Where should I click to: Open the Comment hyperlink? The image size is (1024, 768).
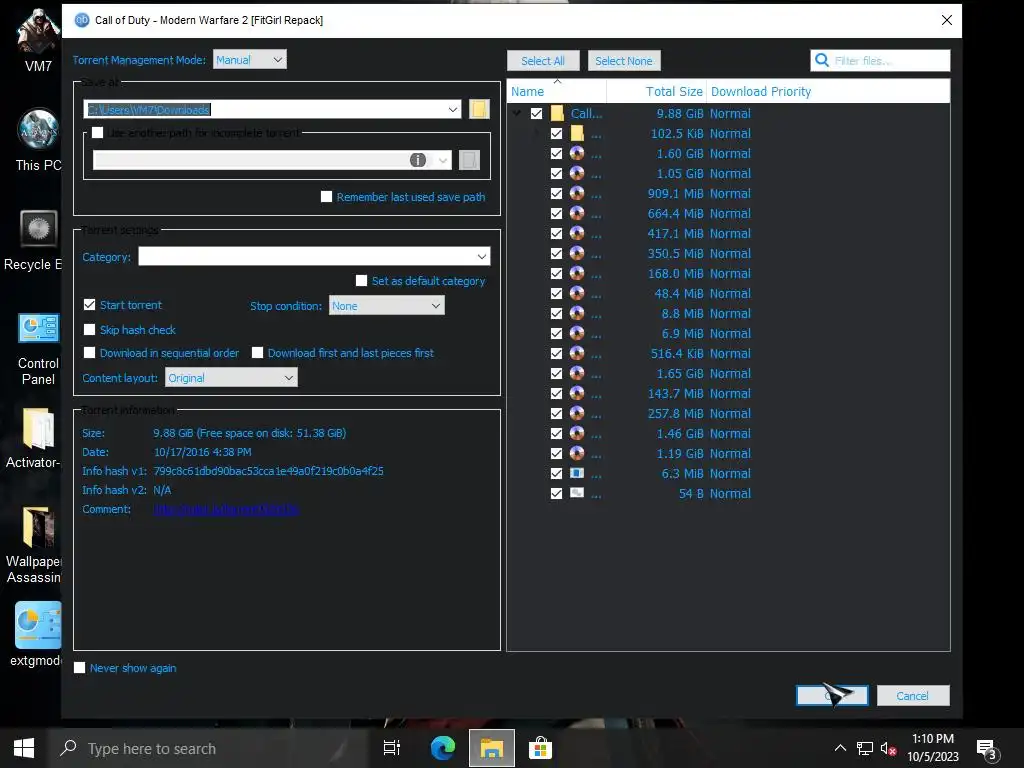coord(227,509)
